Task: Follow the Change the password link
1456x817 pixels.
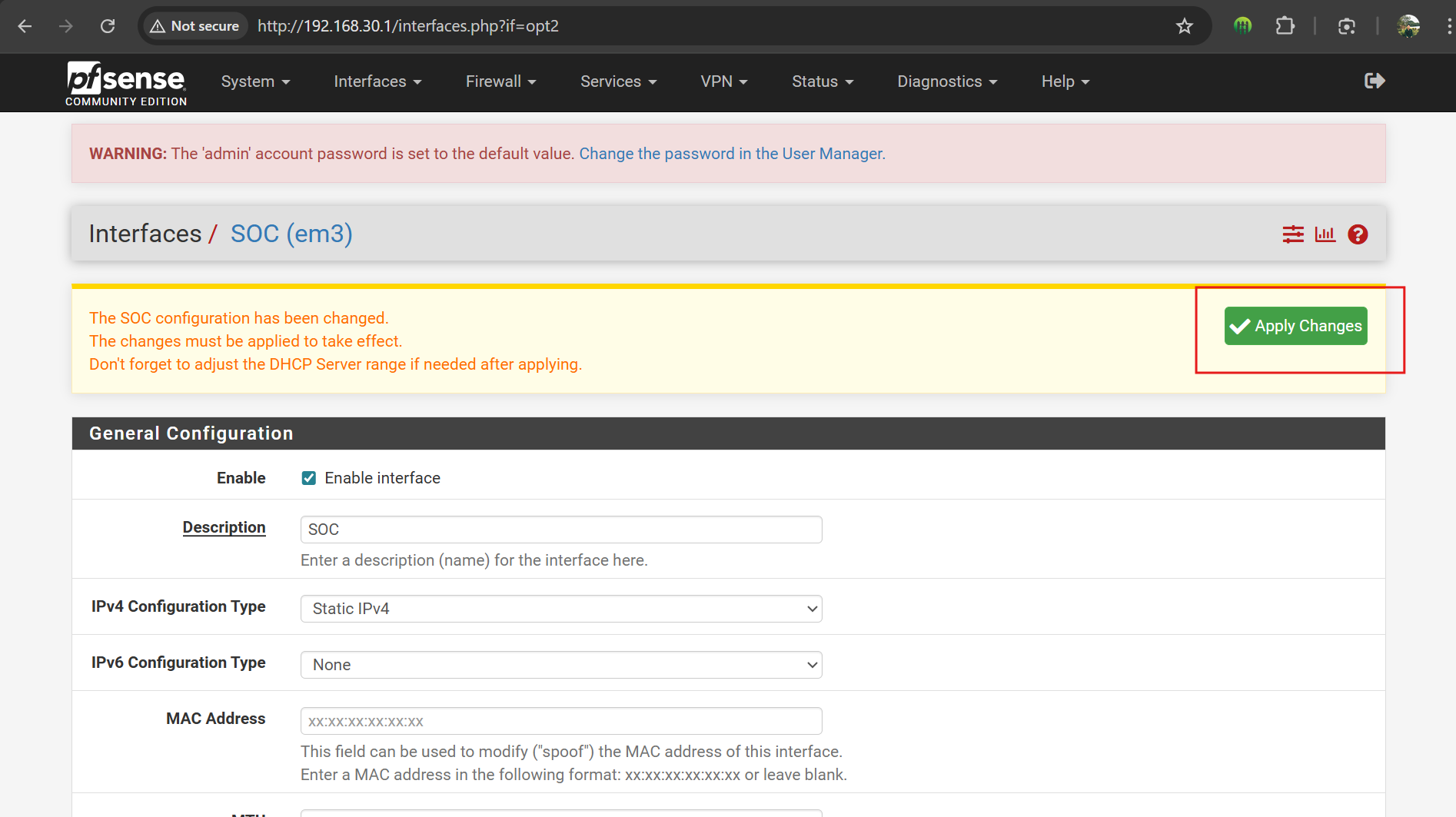Action: point(732,154)
